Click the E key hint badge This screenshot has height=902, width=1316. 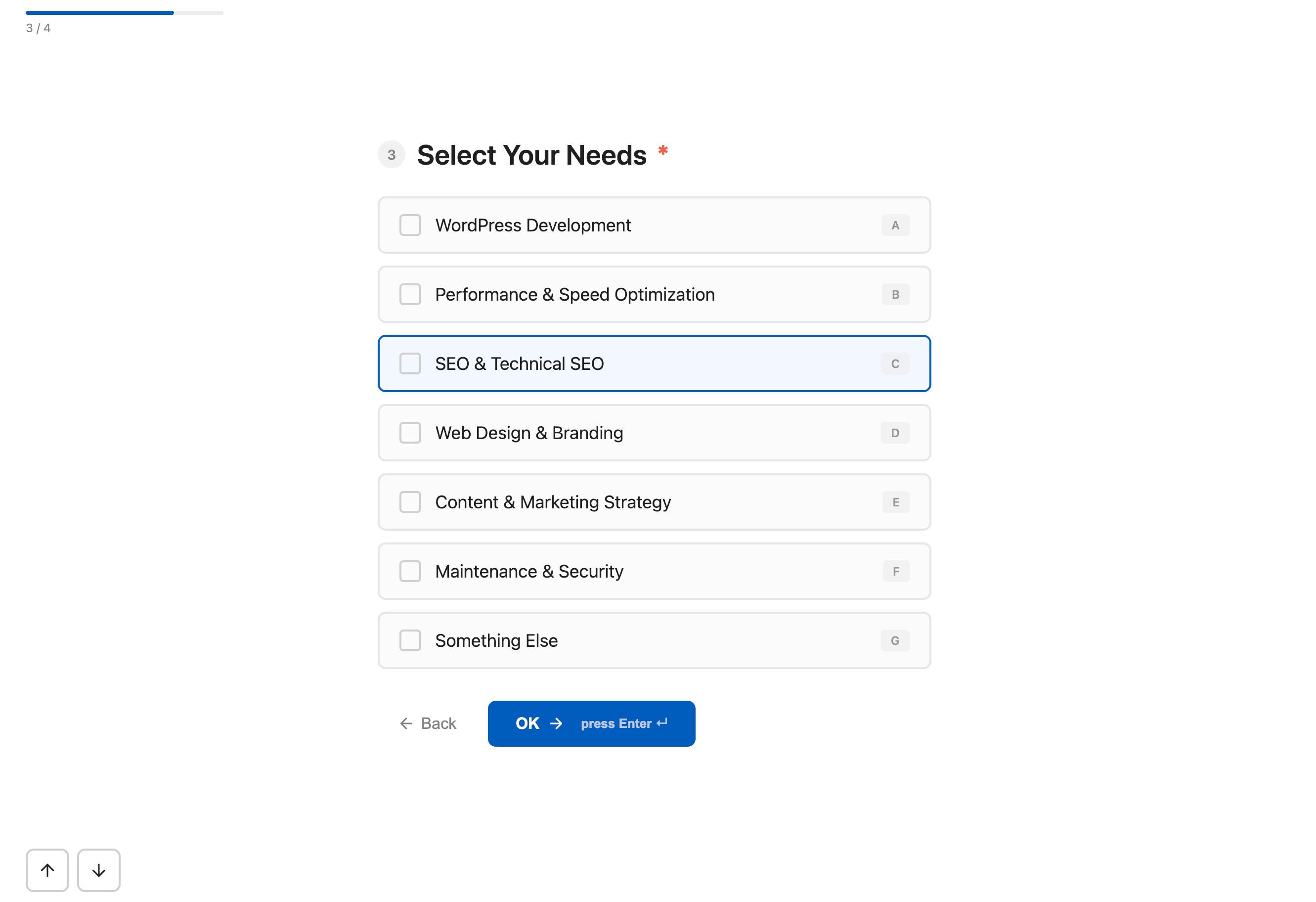pyautogui.click(x=895, y=502)
